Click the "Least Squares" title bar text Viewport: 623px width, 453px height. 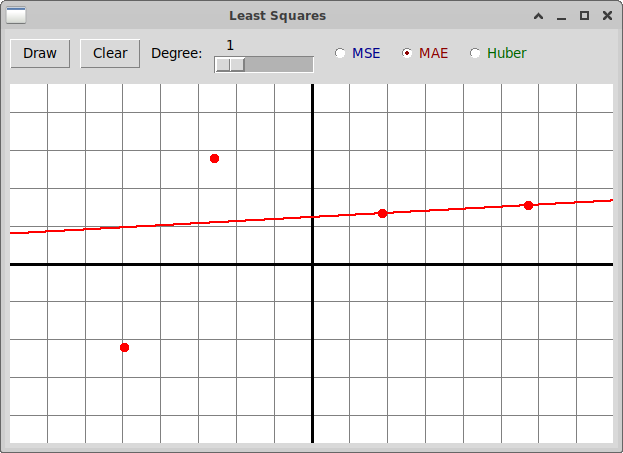[x=277, y=15]
